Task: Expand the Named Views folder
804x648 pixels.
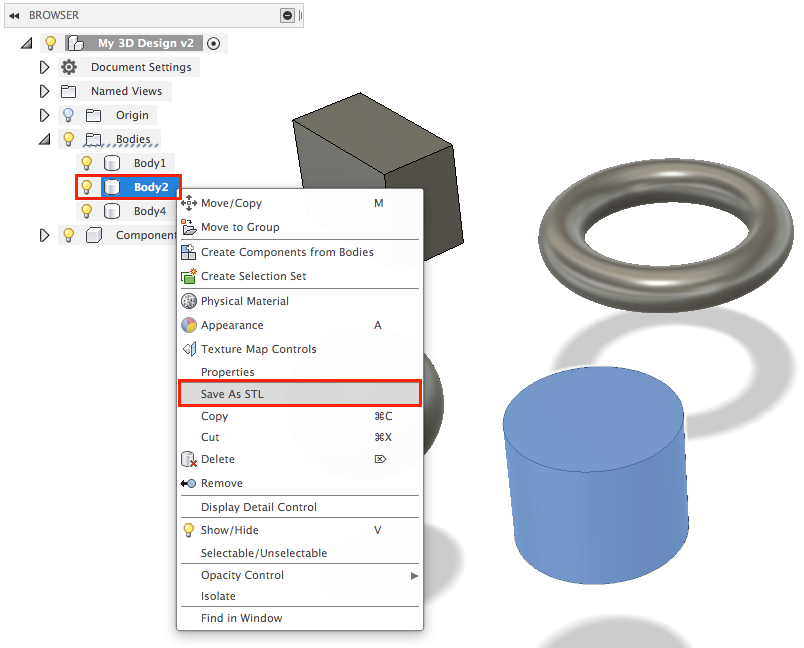Action: (44, 91)
